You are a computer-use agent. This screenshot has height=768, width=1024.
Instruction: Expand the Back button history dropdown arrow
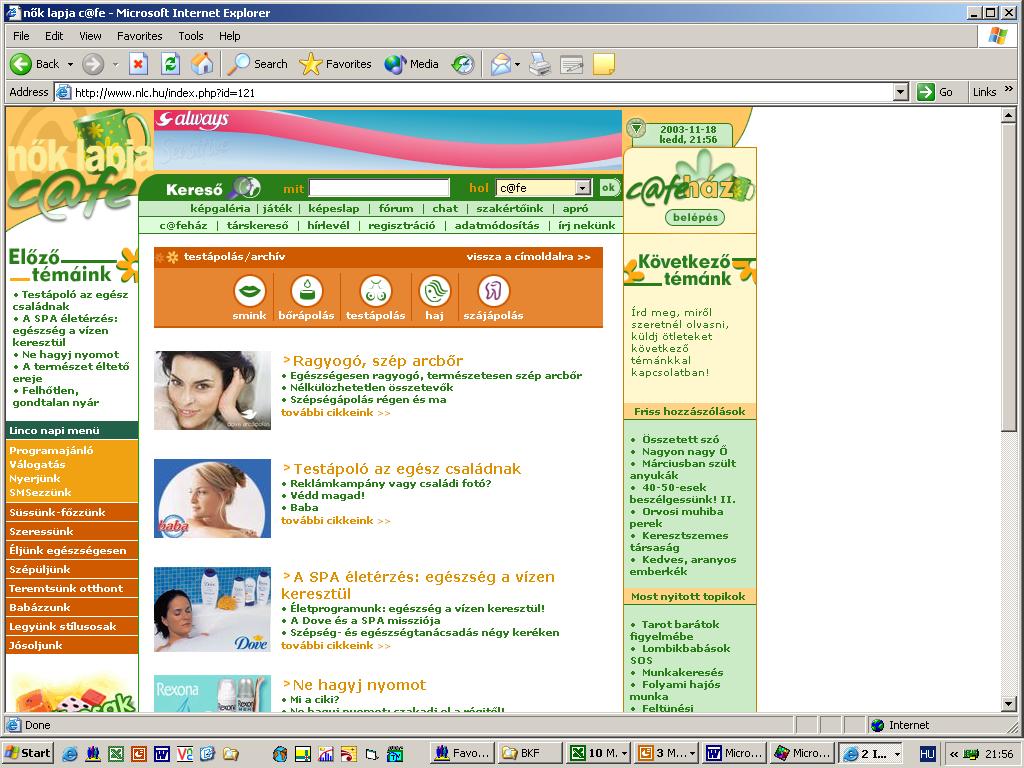point(71,65)
